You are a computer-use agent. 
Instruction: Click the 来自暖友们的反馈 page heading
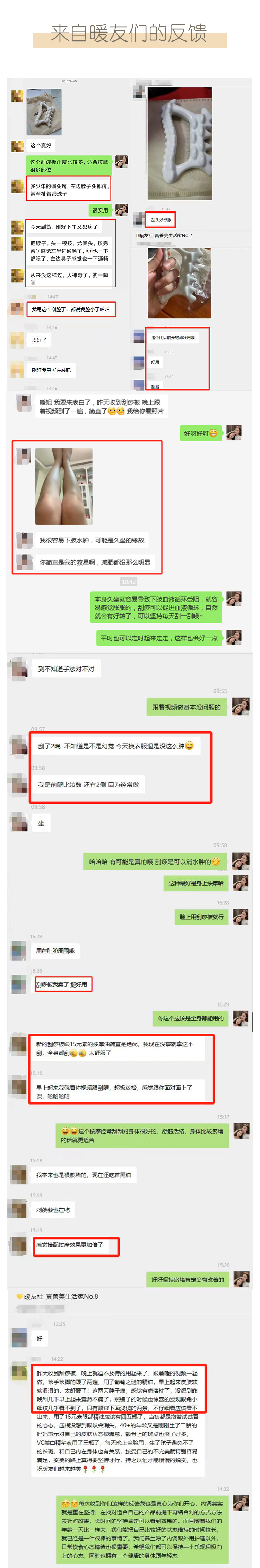coord(129,34)
